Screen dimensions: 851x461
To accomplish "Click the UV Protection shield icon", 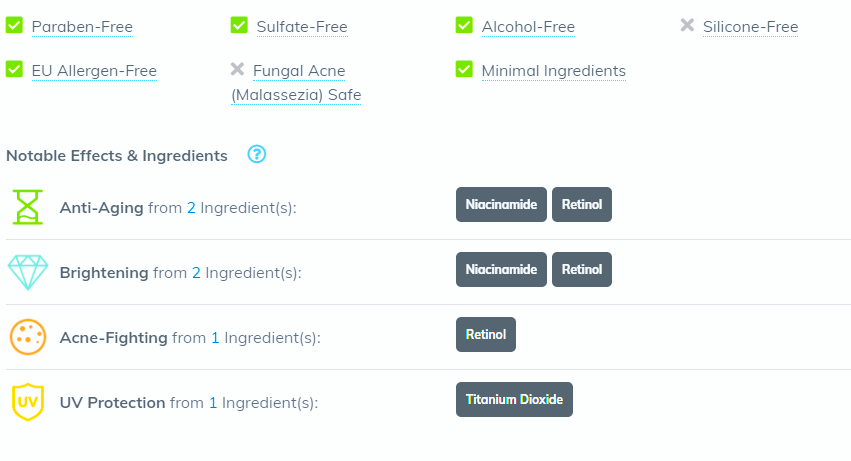I will click(28, 402).
